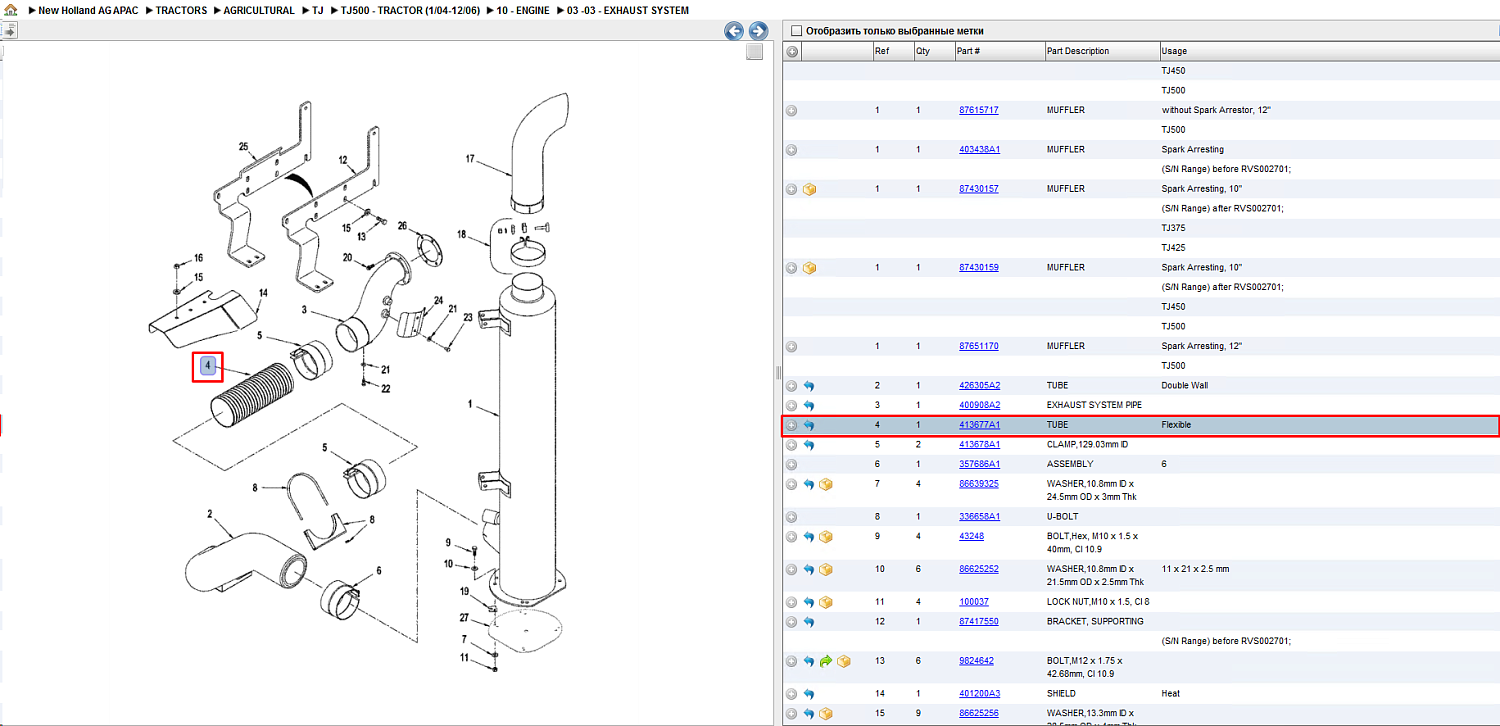Viewport: 1500px width, 726px height.
Task: Click the plus icon for part 87651170
Action: [x=792, y=347]
